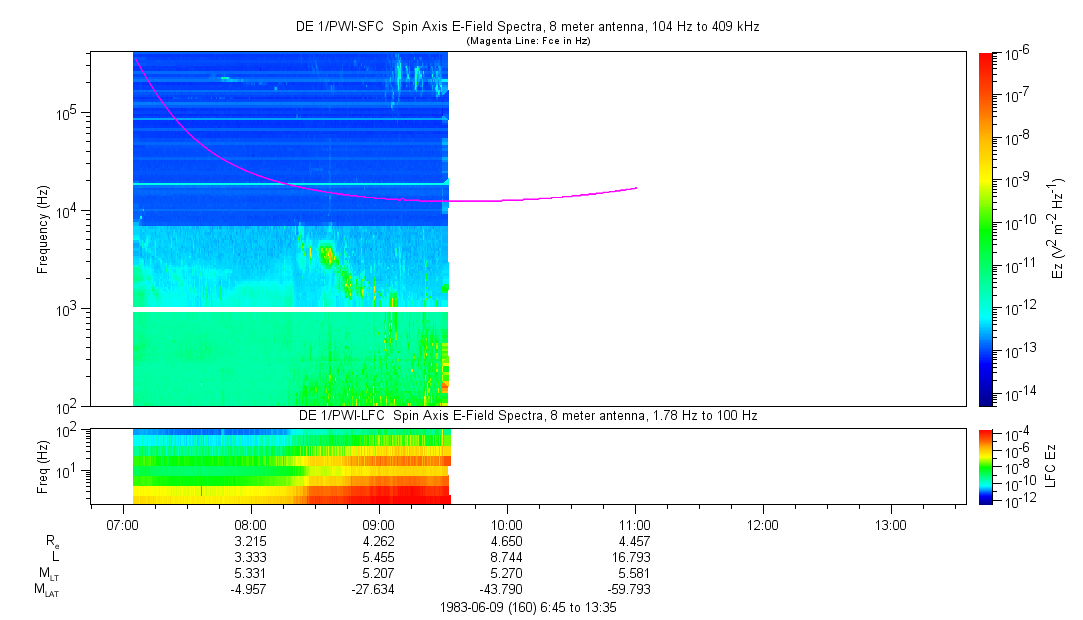Click the 'Freq (Hz)' lower axis label
The height and width of the screenshot is (620, 1083).
click(43, 467)
